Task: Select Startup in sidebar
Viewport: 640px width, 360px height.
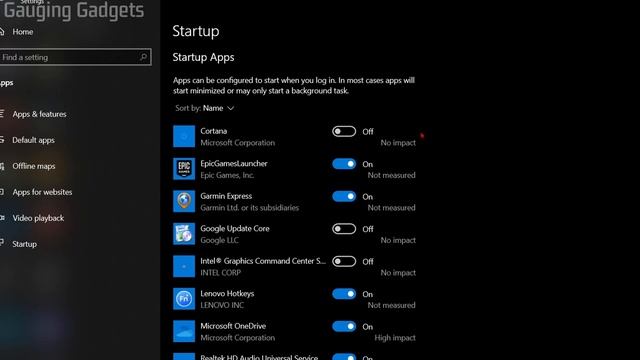Action: 24,244
